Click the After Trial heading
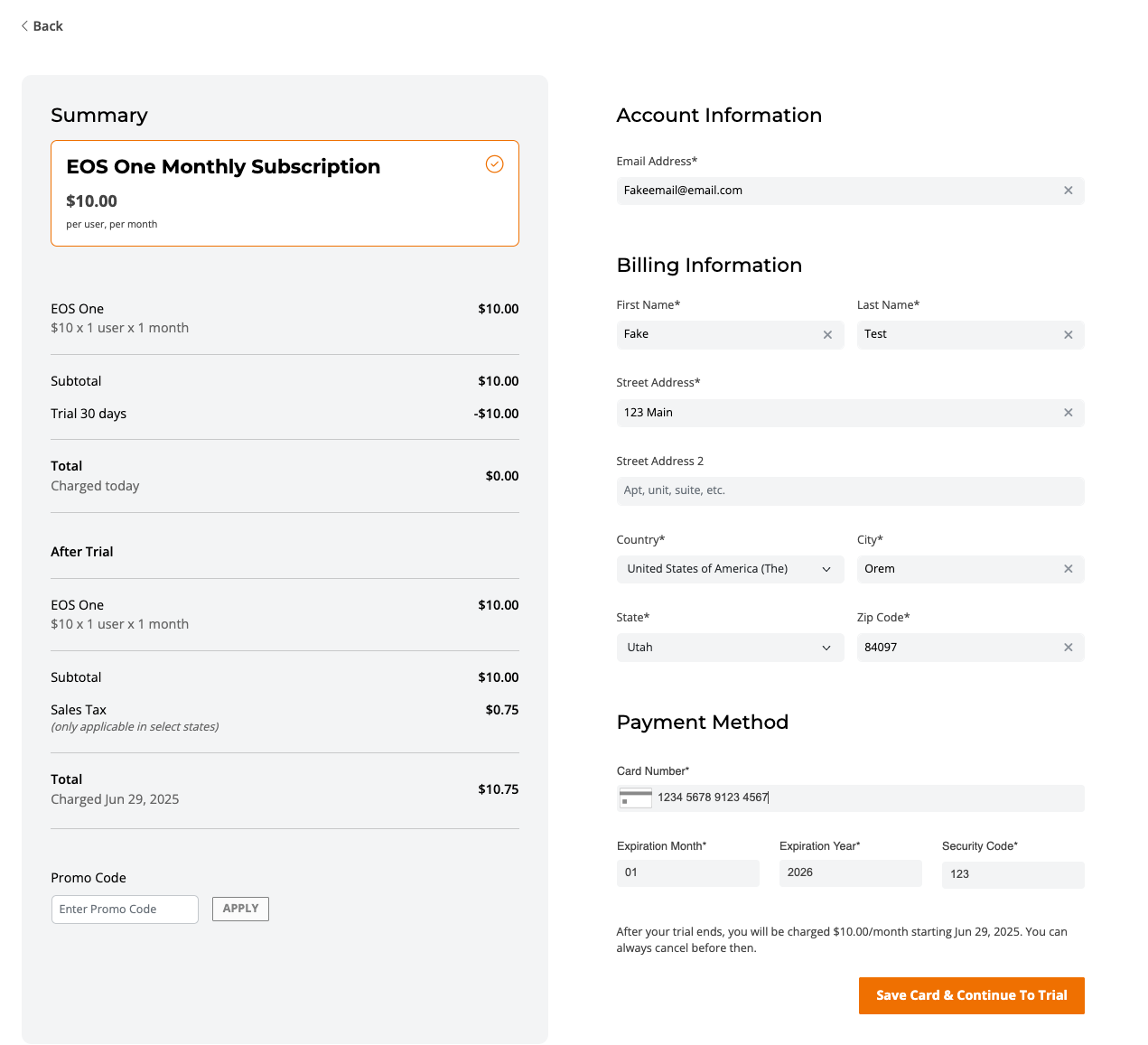Viewport: 1148px width, 1045px height. pyautogui.click(x=82, y=552)
